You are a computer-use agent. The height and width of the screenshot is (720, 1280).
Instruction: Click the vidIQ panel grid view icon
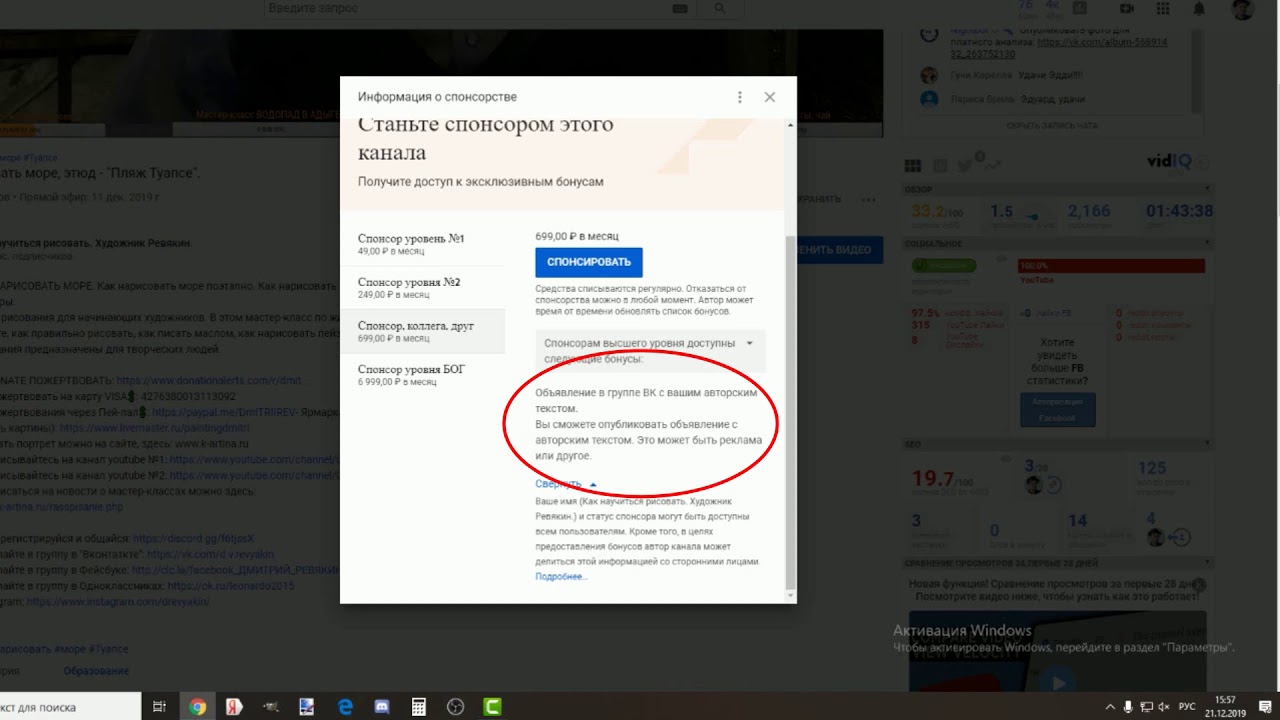pyautogui.click(x=912, y=166)
